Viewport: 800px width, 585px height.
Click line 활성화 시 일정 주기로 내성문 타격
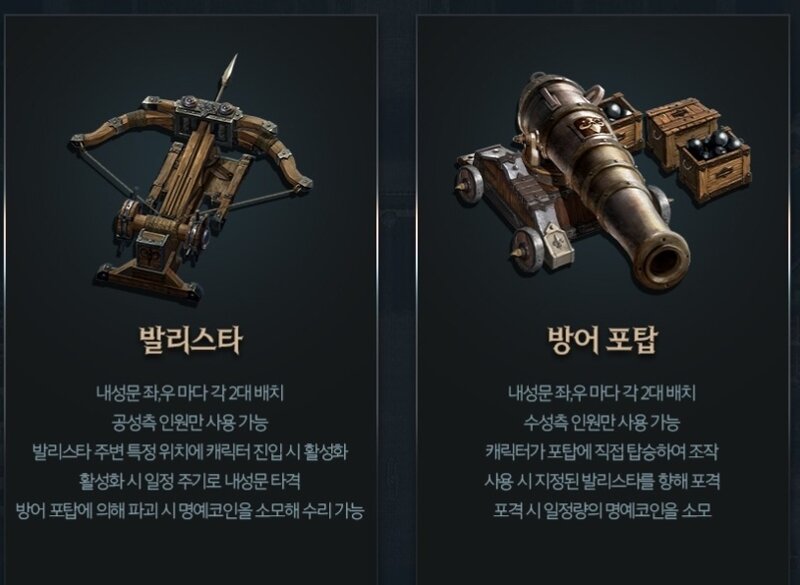190,480
